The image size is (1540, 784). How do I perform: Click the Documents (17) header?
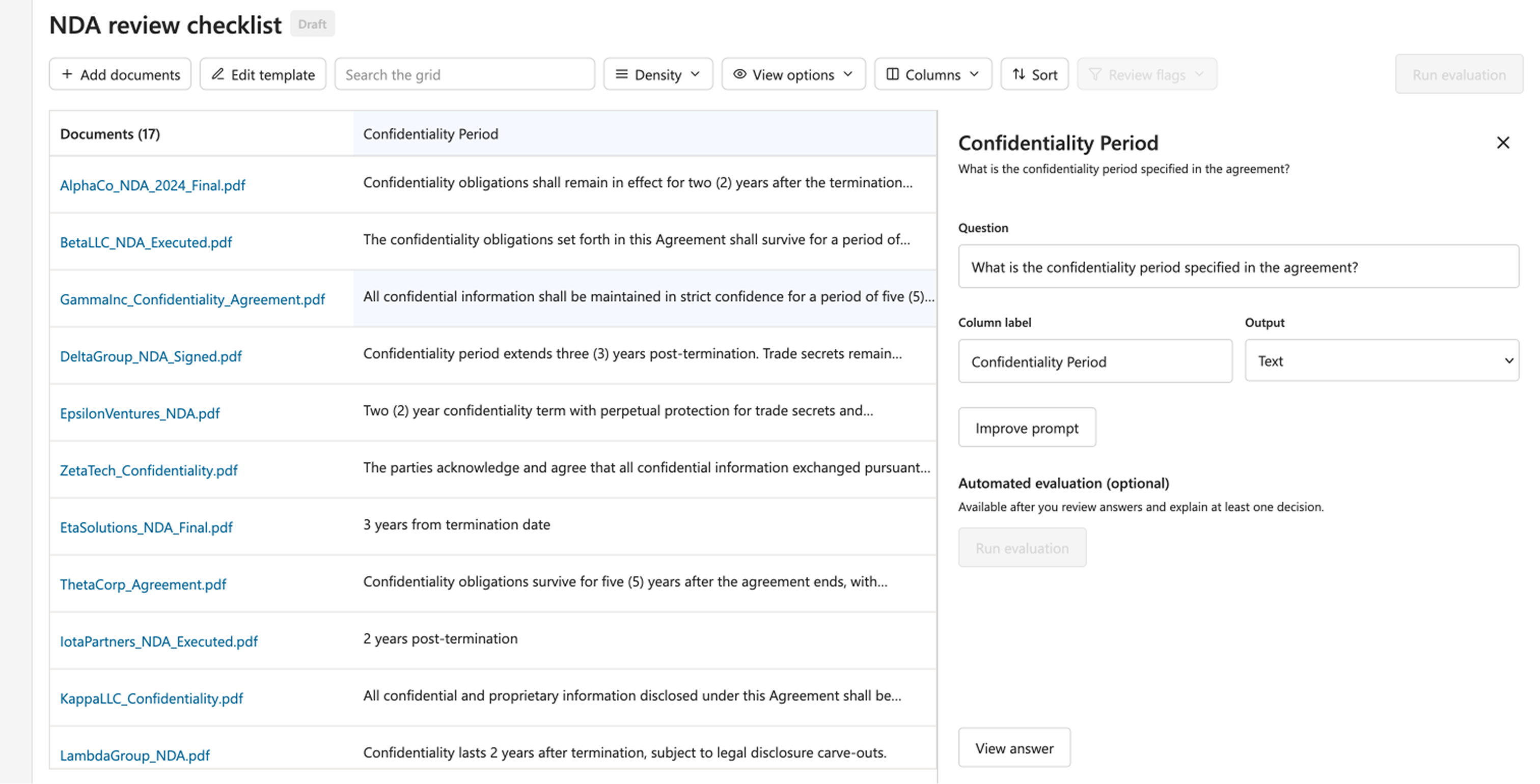click(109, 134)
